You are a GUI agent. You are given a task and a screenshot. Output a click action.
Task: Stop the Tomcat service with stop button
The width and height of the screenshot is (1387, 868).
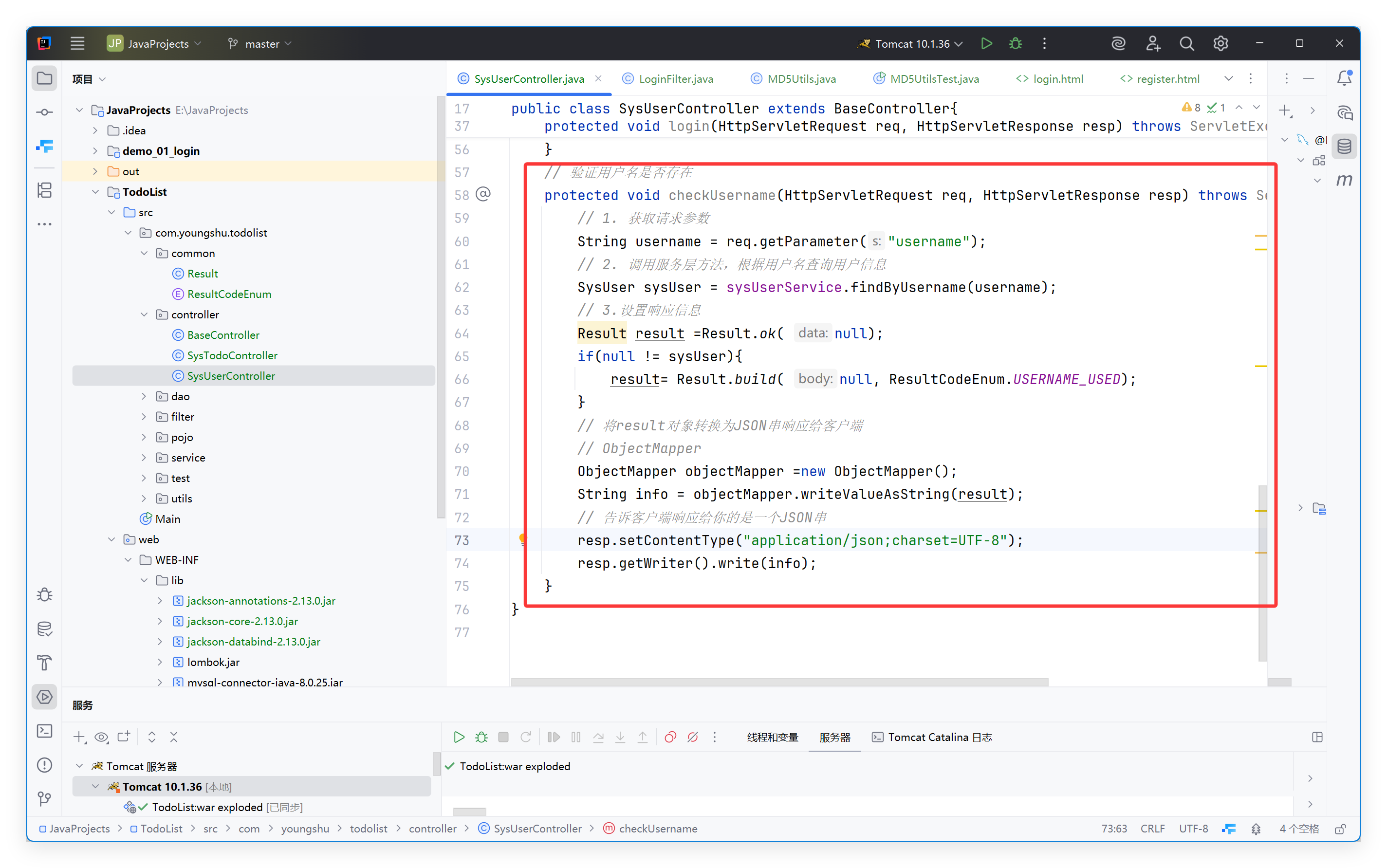tap(503, 737)
